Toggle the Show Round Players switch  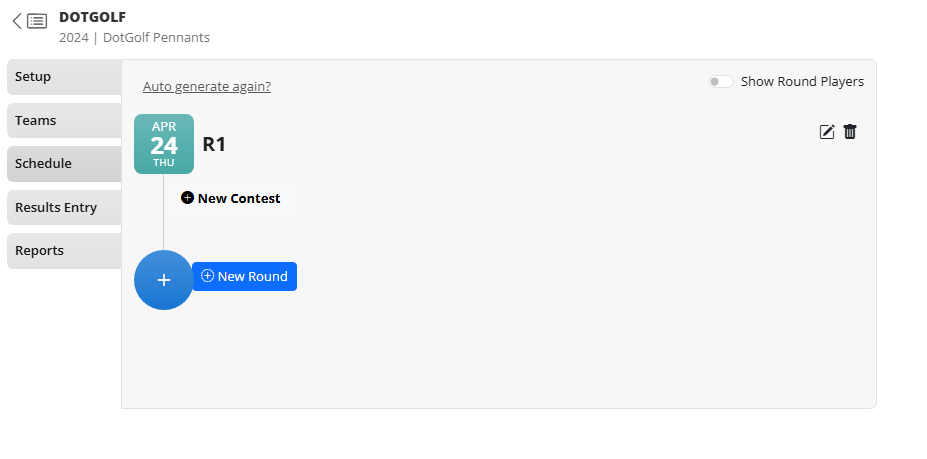pos(720,82)
